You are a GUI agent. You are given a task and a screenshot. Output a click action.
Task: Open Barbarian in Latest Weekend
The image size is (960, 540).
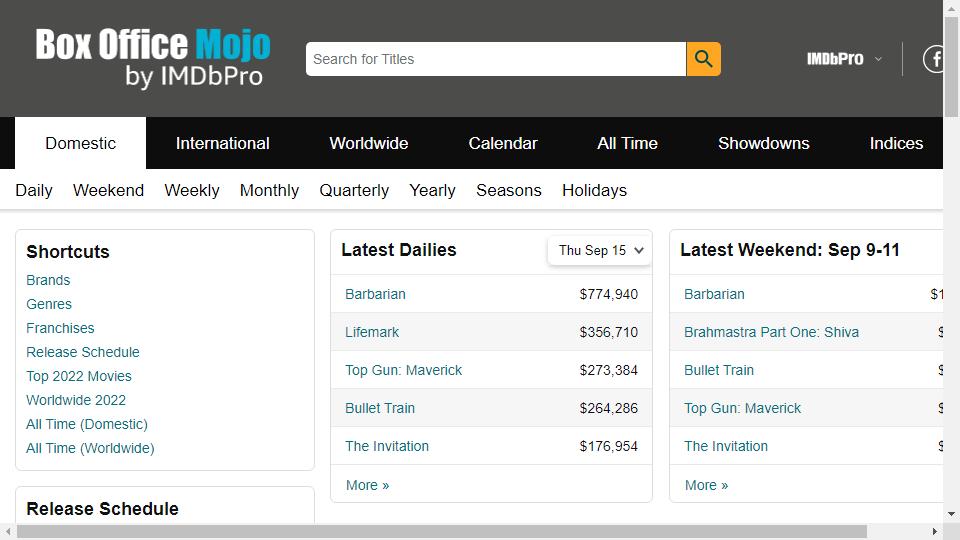714,294
